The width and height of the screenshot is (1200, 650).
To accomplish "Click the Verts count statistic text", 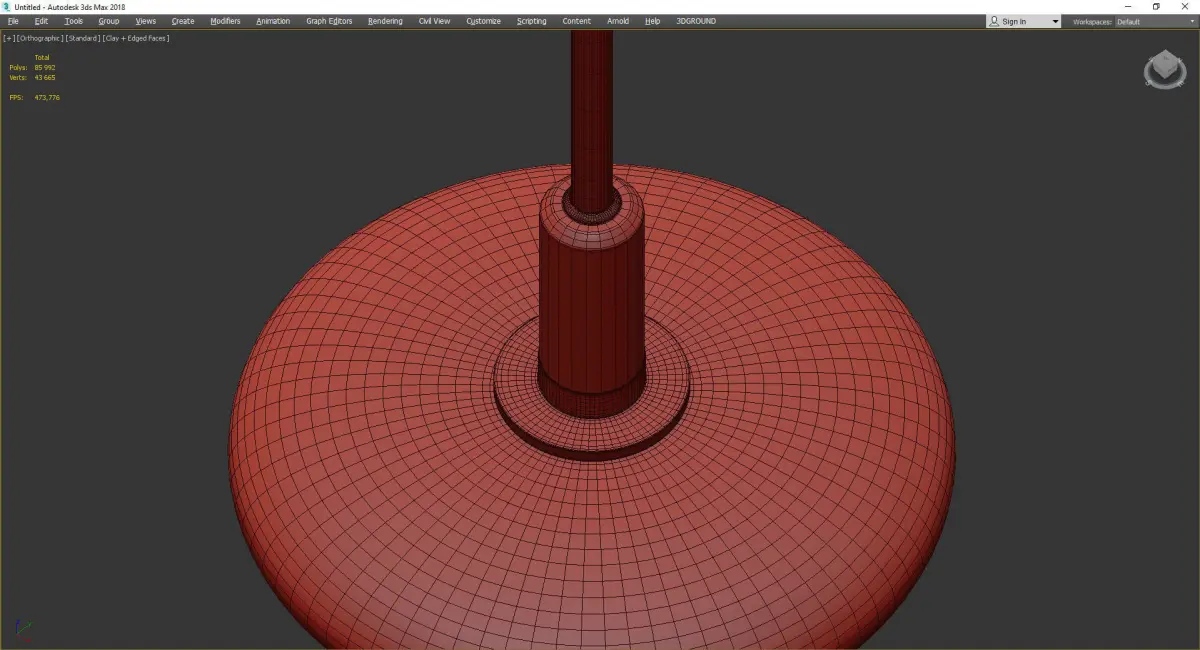I will [x=32, y=77].
